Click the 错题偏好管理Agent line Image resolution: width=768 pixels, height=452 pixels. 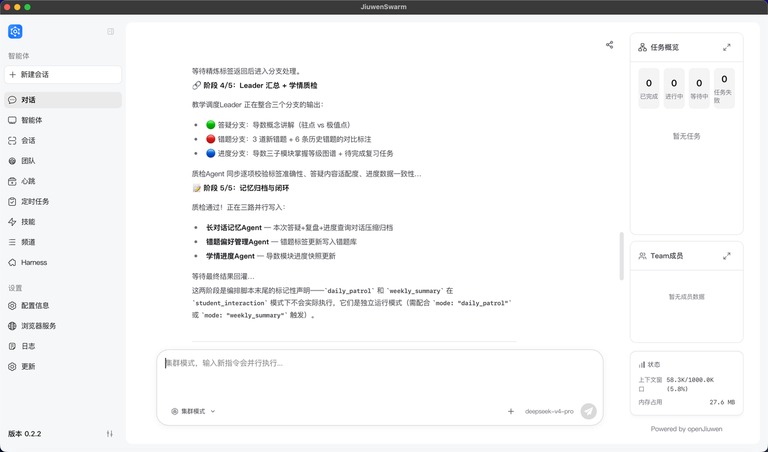coord(281,242)
